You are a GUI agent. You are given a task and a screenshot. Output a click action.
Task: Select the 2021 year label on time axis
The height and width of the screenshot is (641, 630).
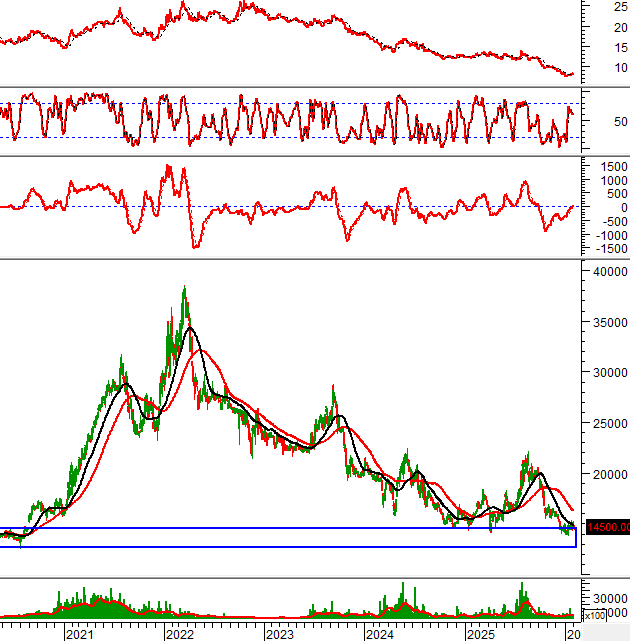coord(79,634)
